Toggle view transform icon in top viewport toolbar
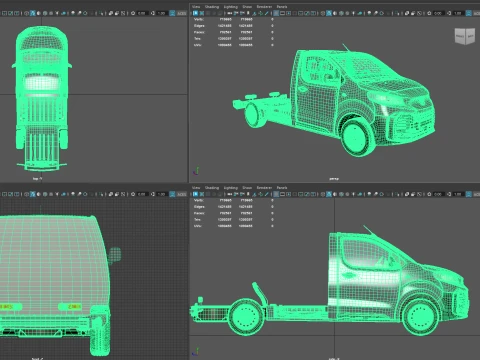 coord(172,13)
